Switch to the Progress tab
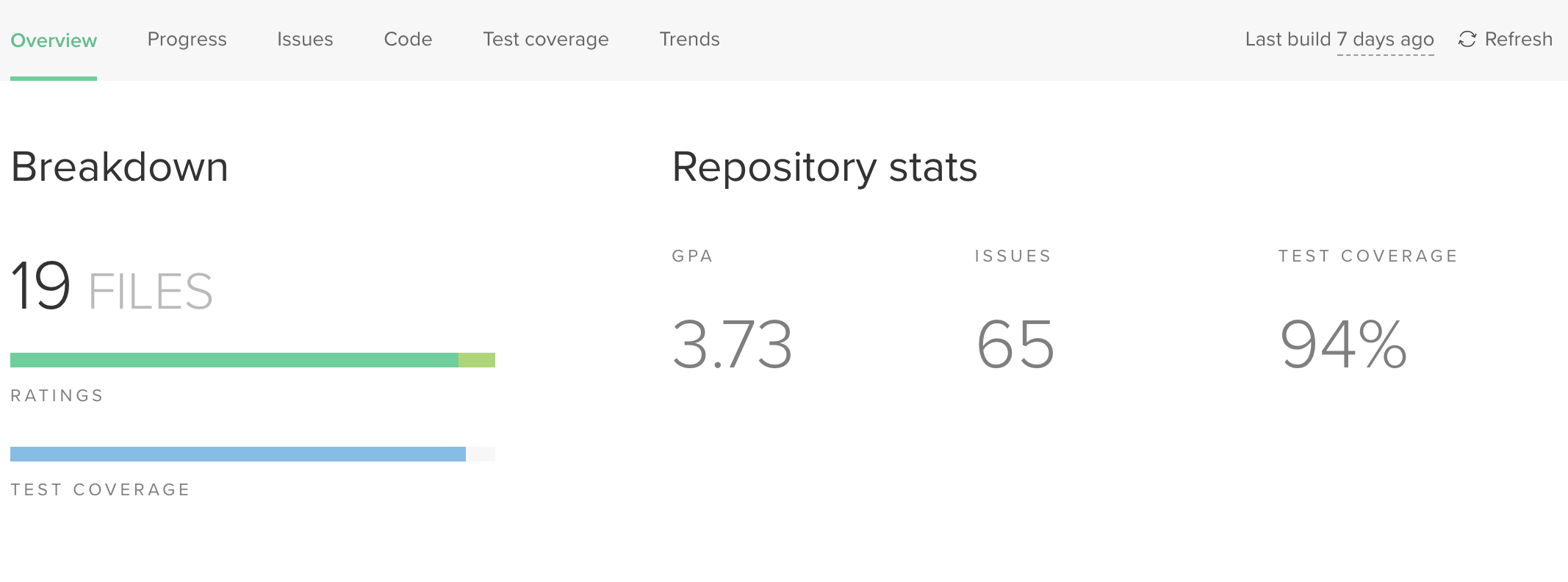 point(187,40)
